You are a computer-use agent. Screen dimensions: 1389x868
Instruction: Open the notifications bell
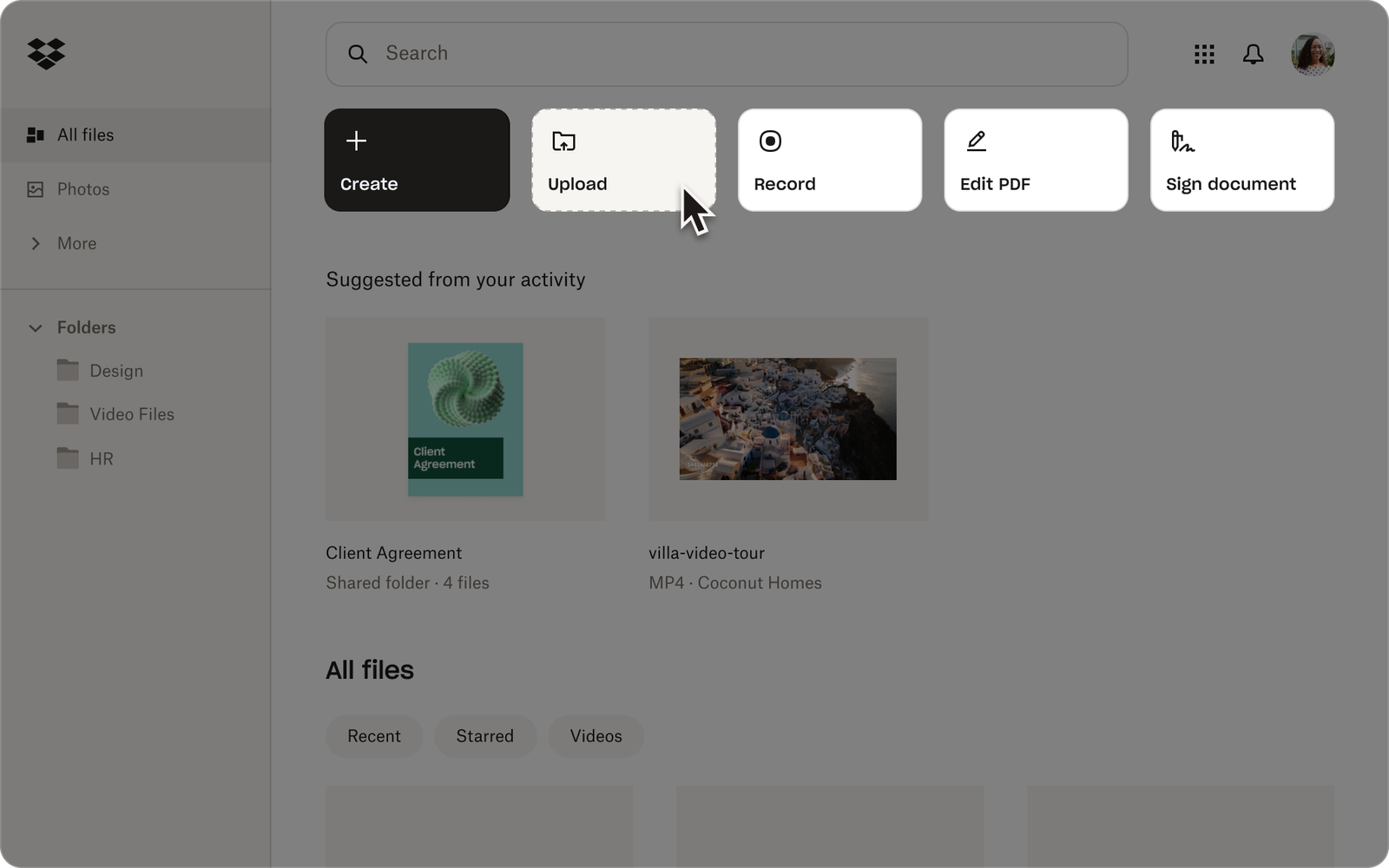1254,54
